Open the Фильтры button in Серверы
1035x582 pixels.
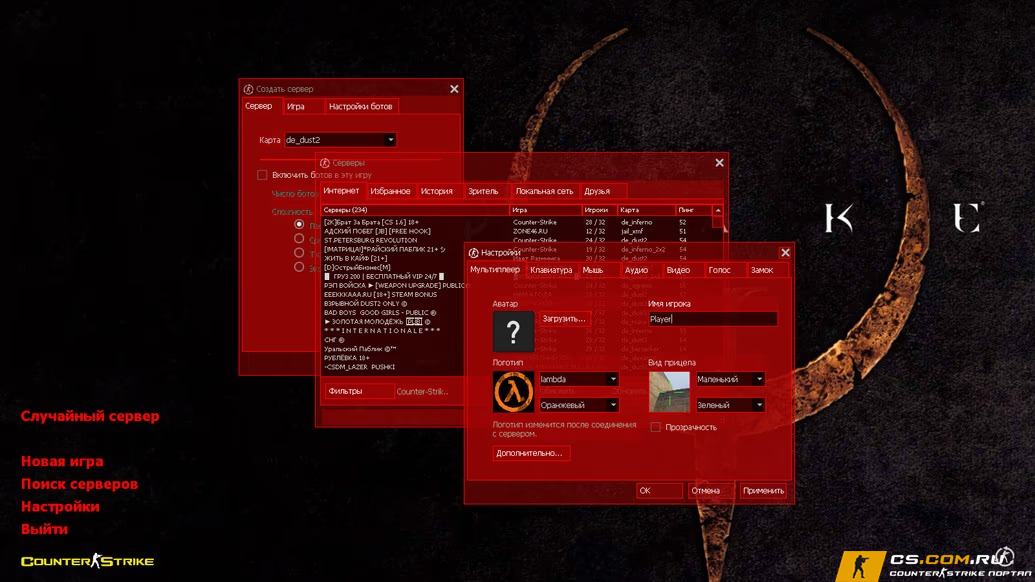[x=358, y=391]
